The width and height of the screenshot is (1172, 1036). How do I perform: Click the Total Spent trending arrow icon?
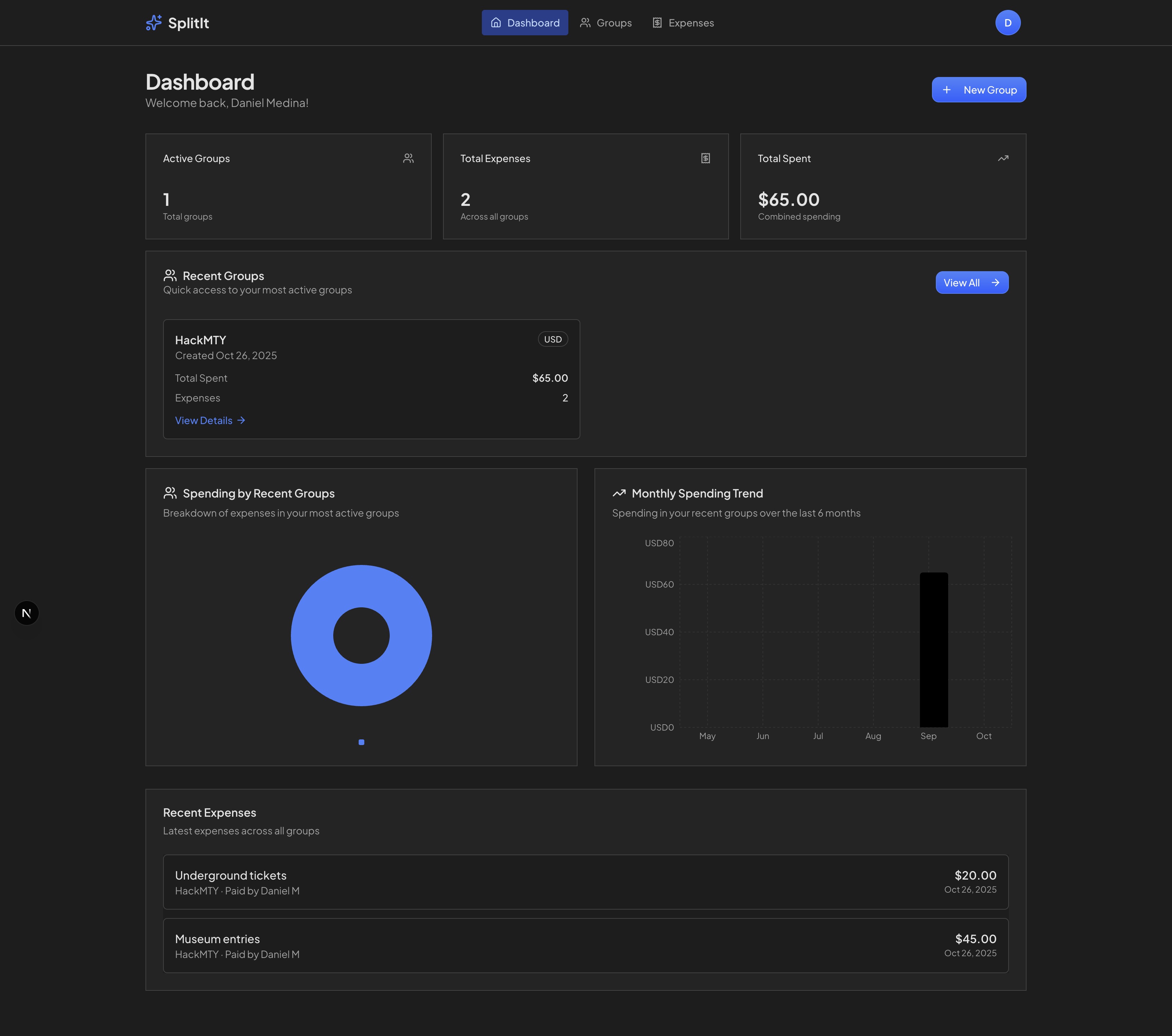click(1003, 158)
